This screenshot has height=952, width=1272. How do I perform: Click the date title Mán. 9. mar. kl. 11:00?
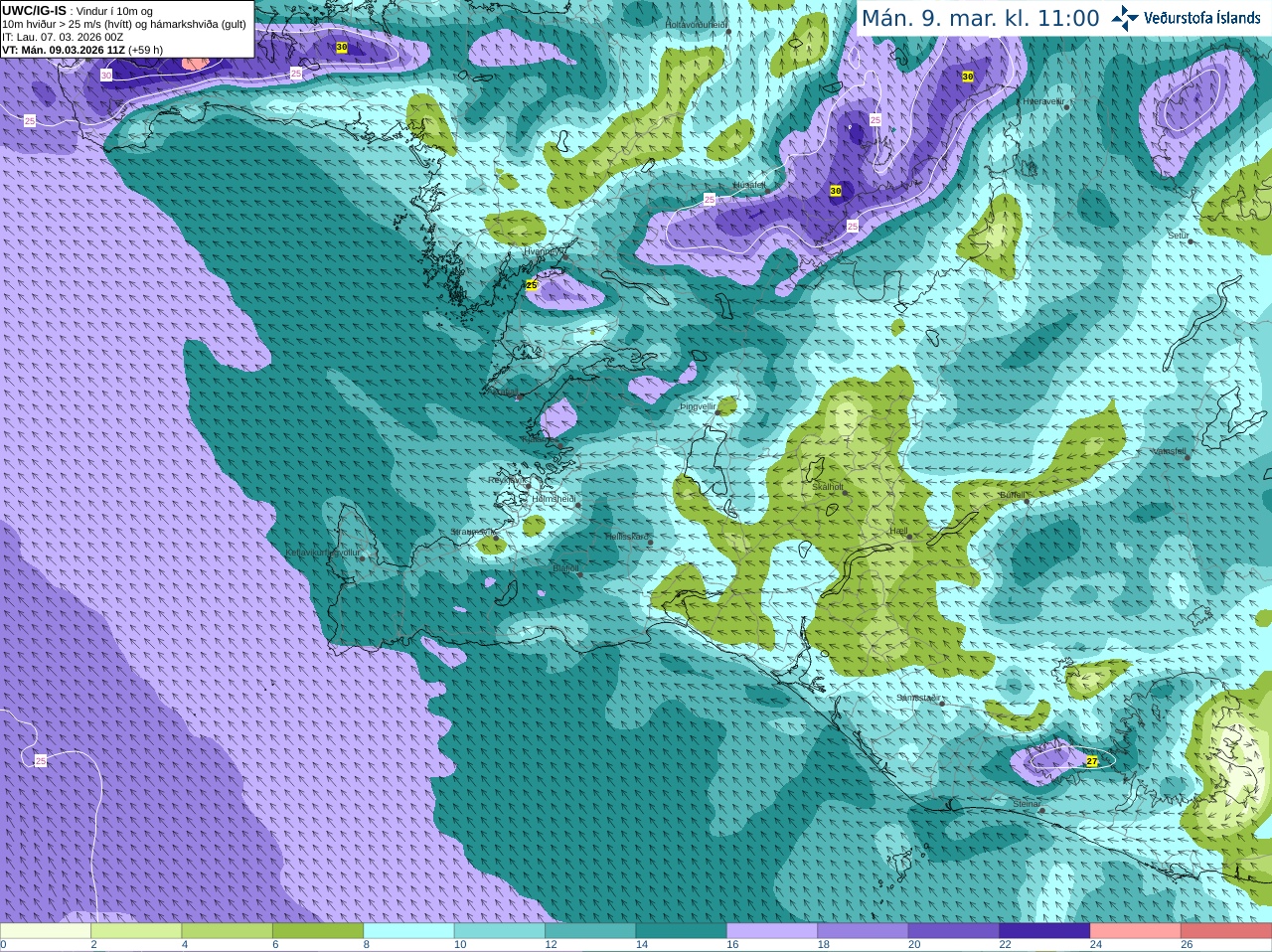click(x=980, y=18)
